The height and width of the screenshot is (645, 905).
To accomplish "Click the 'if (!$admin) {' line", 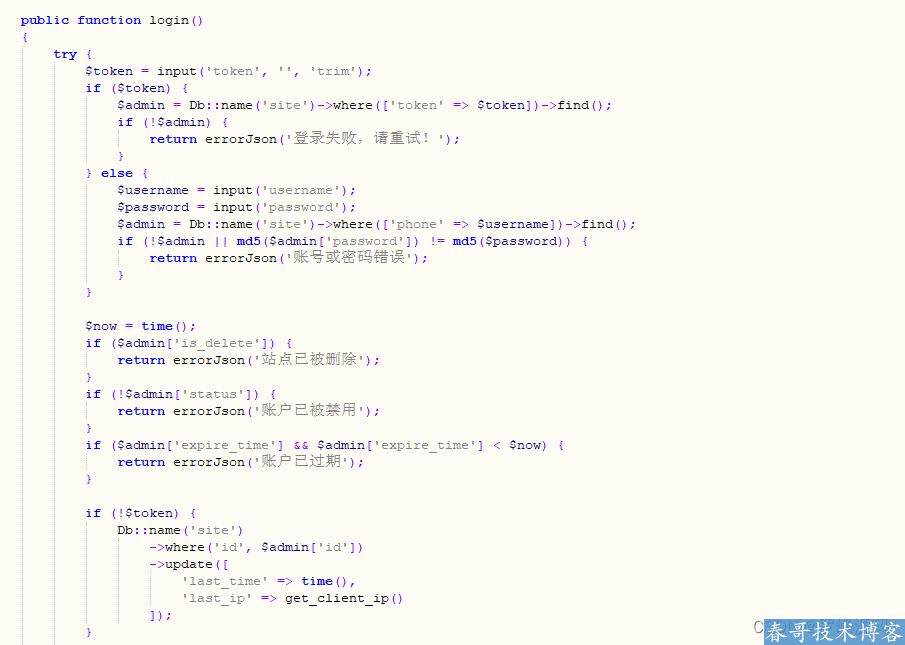I will [x=173, y=122].
